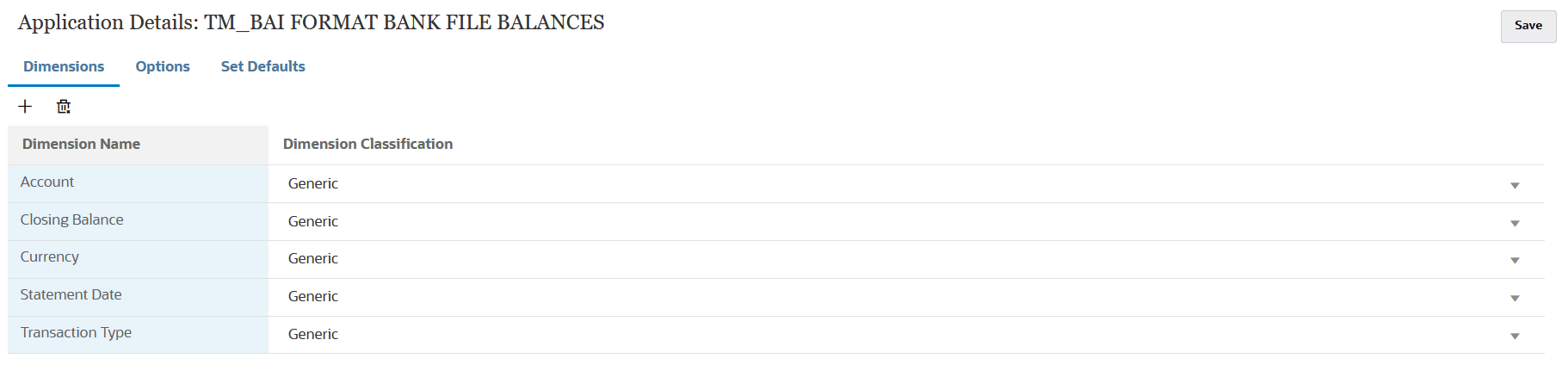Click Generic value in Transaction Type row

(x=313, y=335)
